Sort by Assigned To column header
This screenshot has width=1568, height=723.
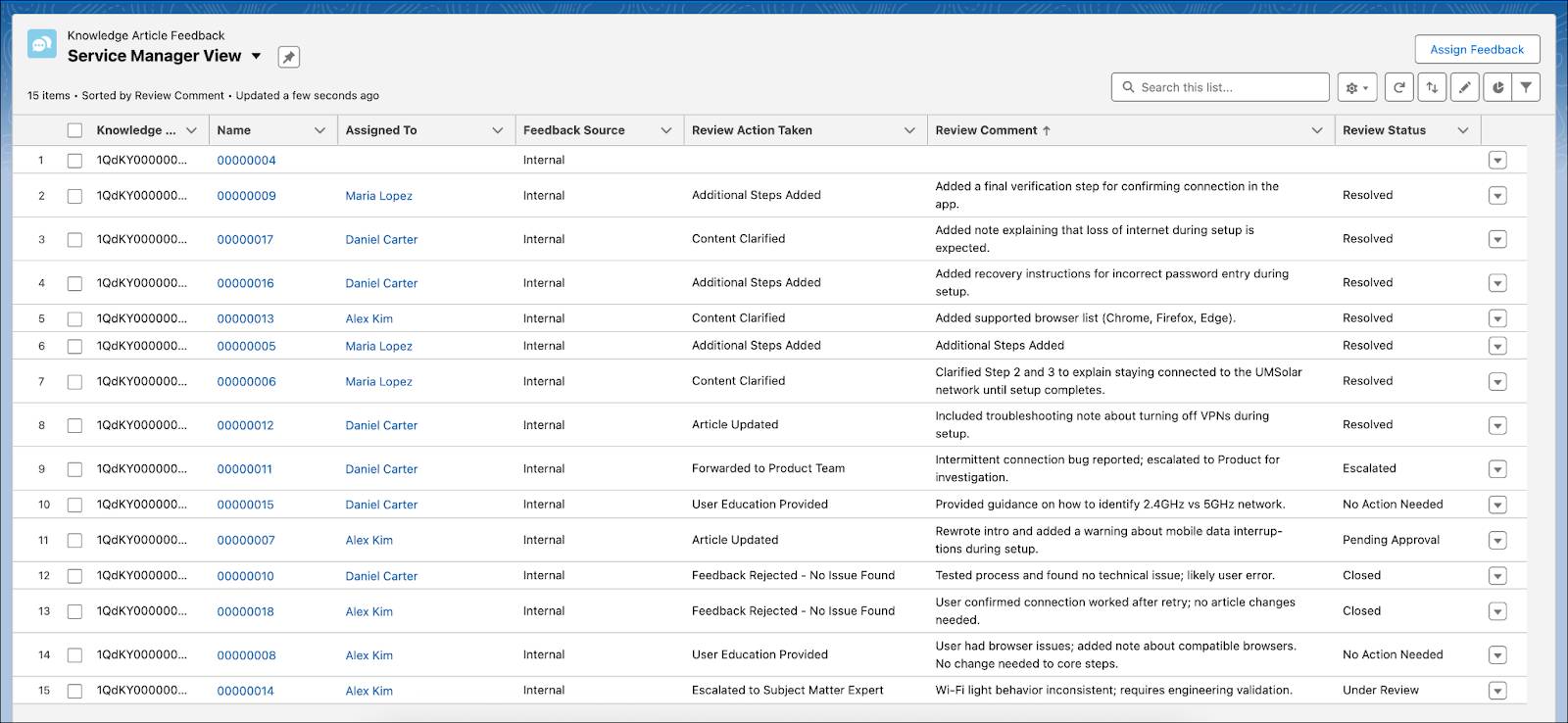pos(381,130)
